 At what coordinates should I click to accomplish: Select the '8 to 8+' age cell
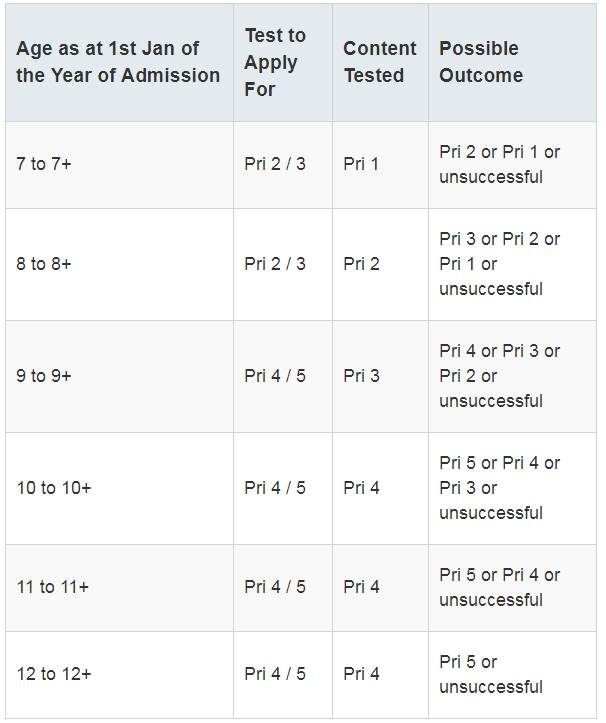tap(44, 264)
